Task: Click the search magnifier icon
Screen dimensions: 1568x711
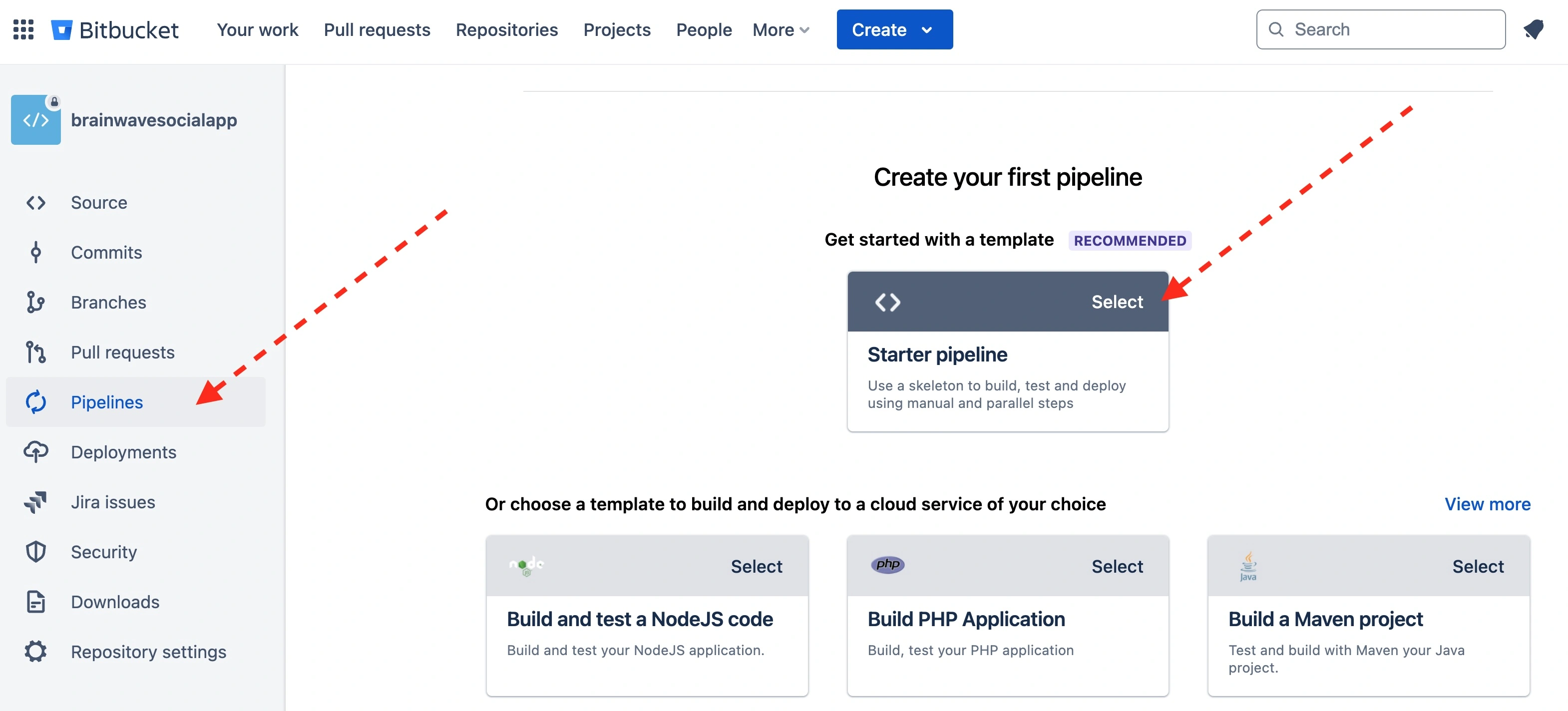Action: [x=1276, y=29]
